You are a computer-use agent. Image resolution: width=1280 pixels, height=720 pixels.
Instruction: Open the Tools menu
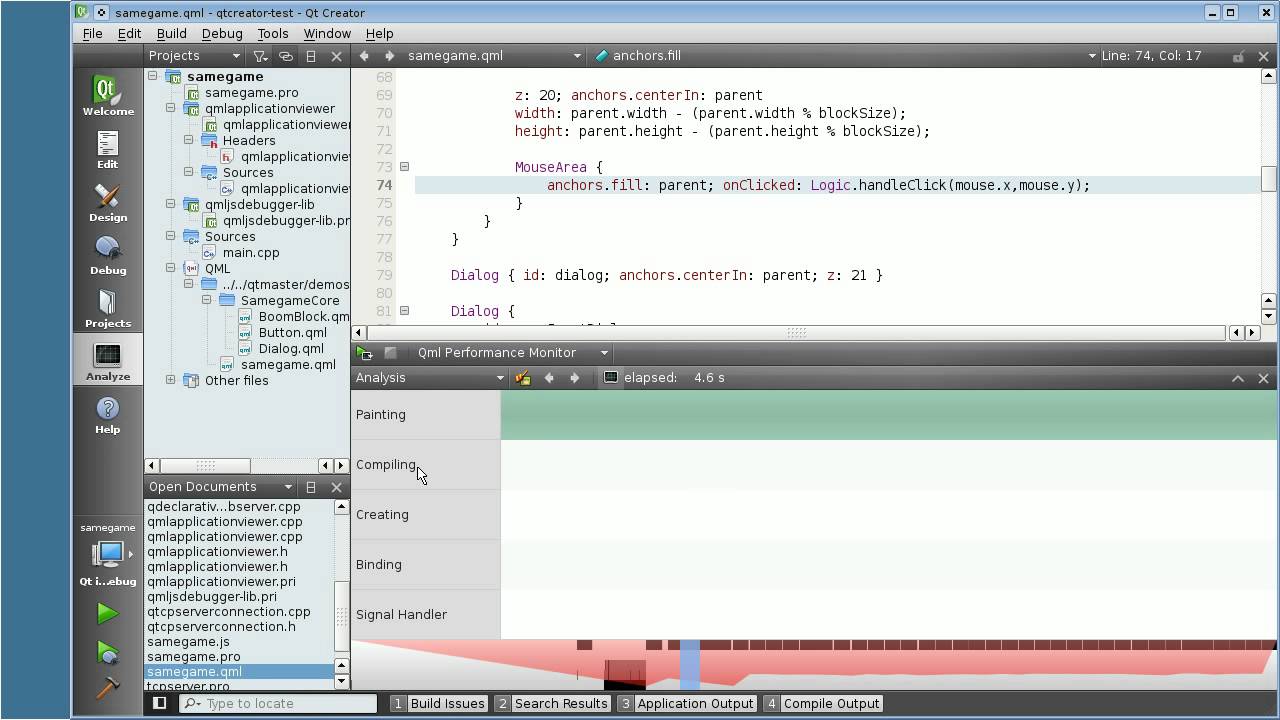pos(273,33)
